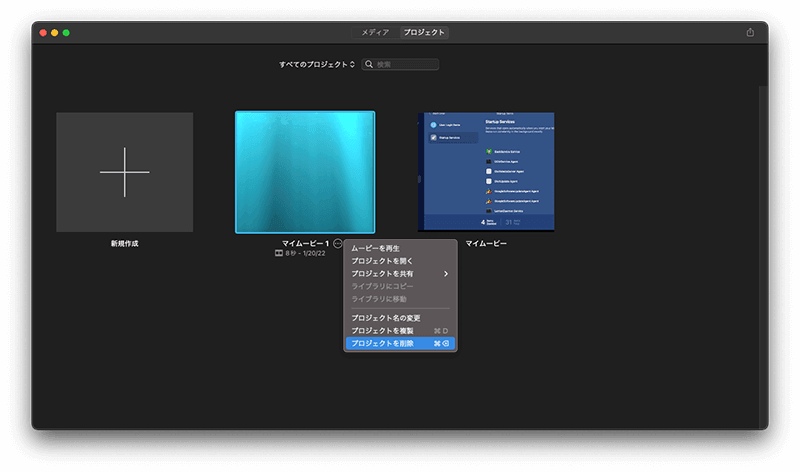The height and width of the screenshot is (472, 800).
Task: Click the share icon in the title bar
Action: click(750, 32)
